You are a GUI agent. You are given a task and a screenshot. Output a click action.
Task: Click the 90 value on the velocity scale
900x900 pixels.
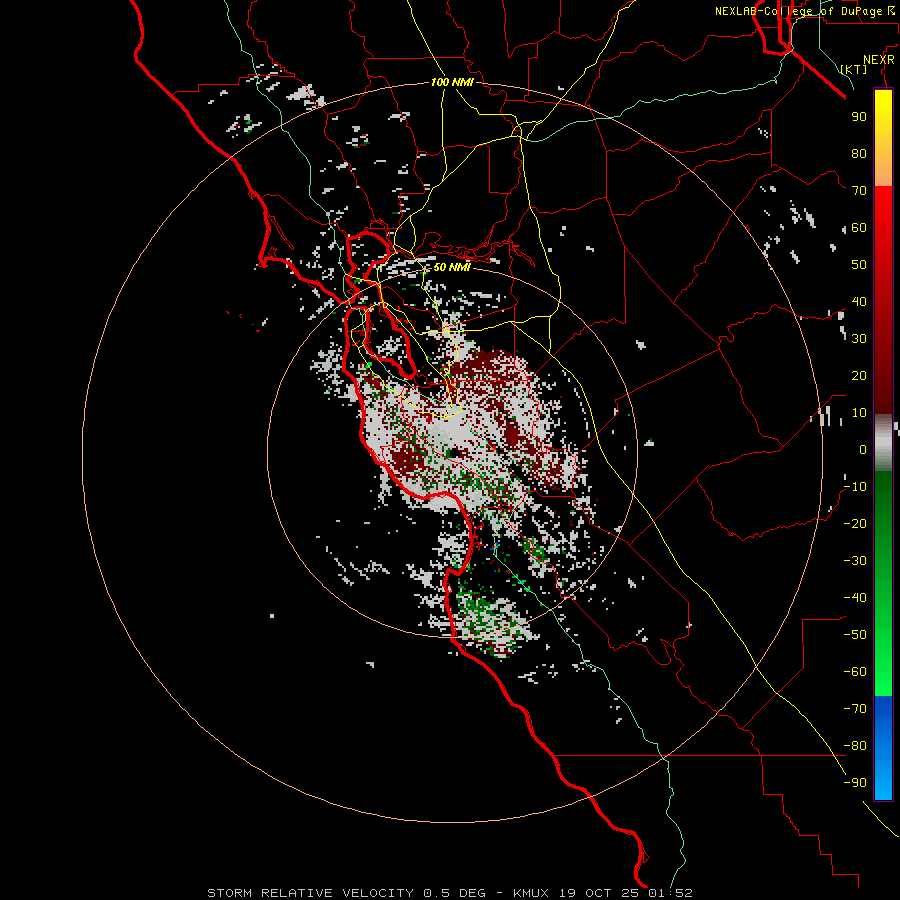point(859,117)
